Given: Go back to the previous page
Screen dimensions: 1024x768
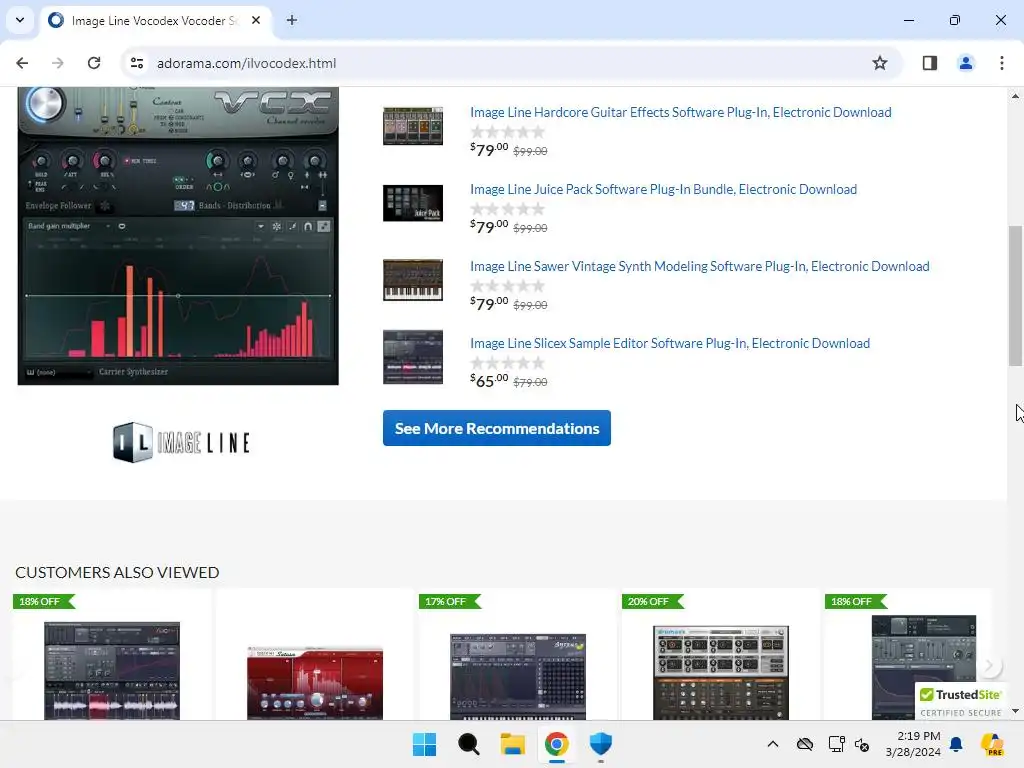Looking at the screenshot, I should (22, 63).
